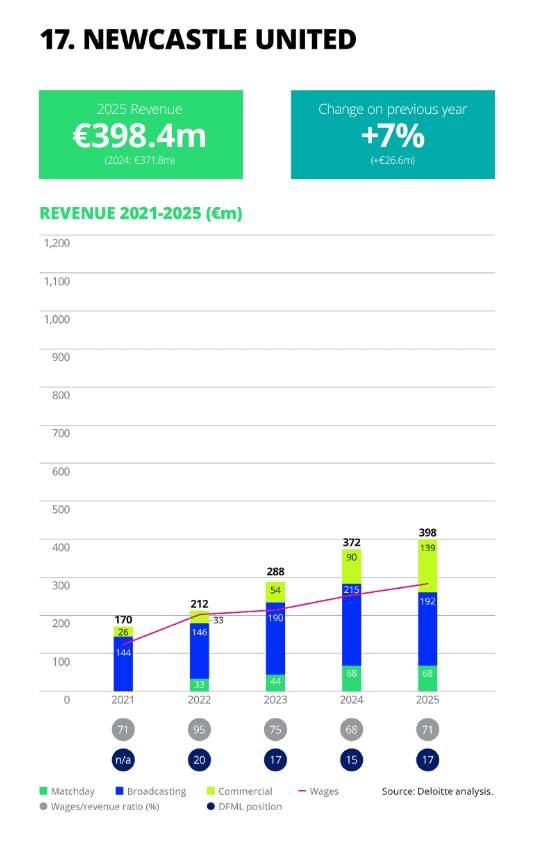Click the 2022 broadcasting bar segment 146
The width and height of the screenshot is (537, 841).
[x=199, y=651]
